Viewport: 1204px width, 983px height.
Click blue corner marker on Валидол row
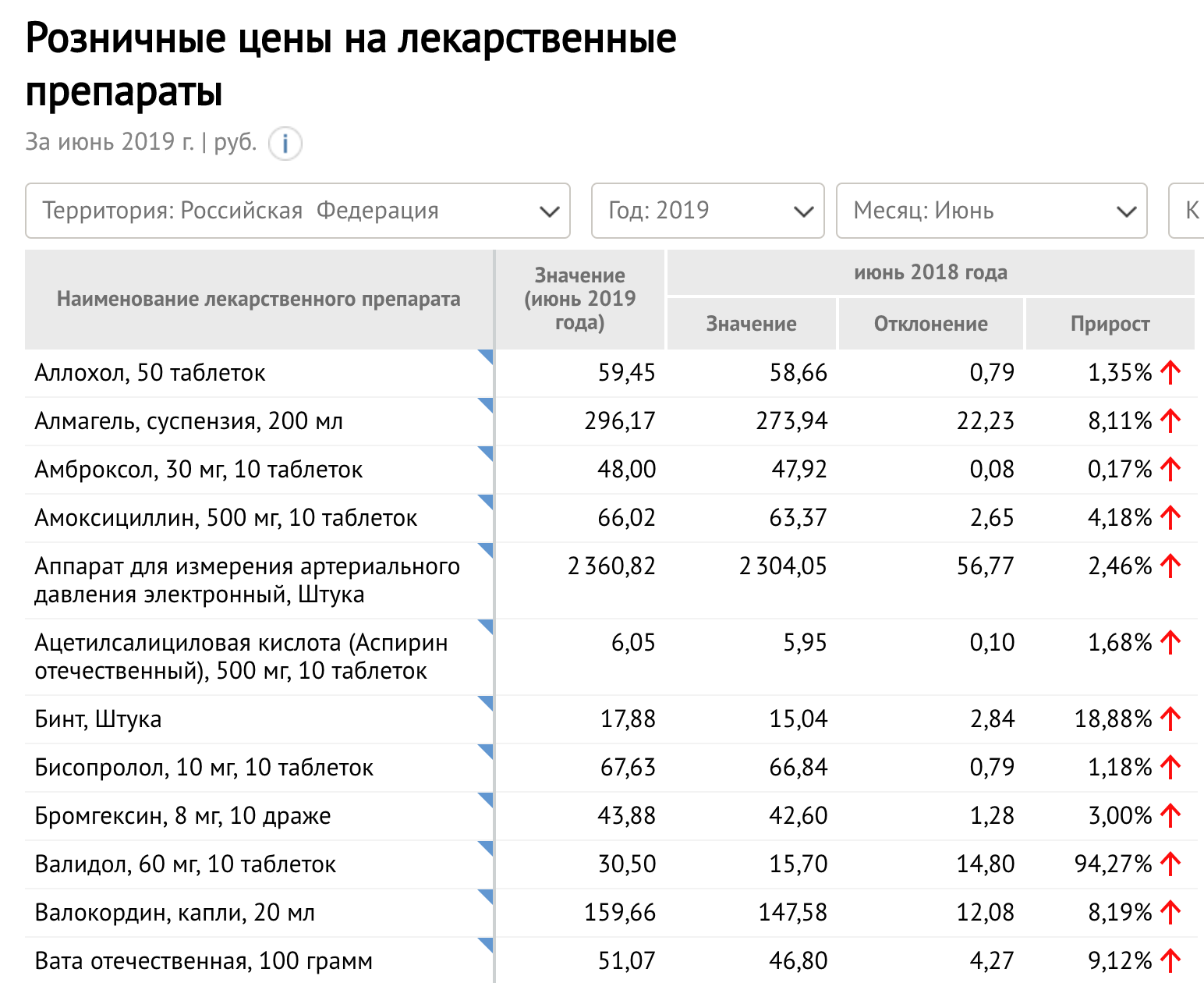tap(486, 848)
